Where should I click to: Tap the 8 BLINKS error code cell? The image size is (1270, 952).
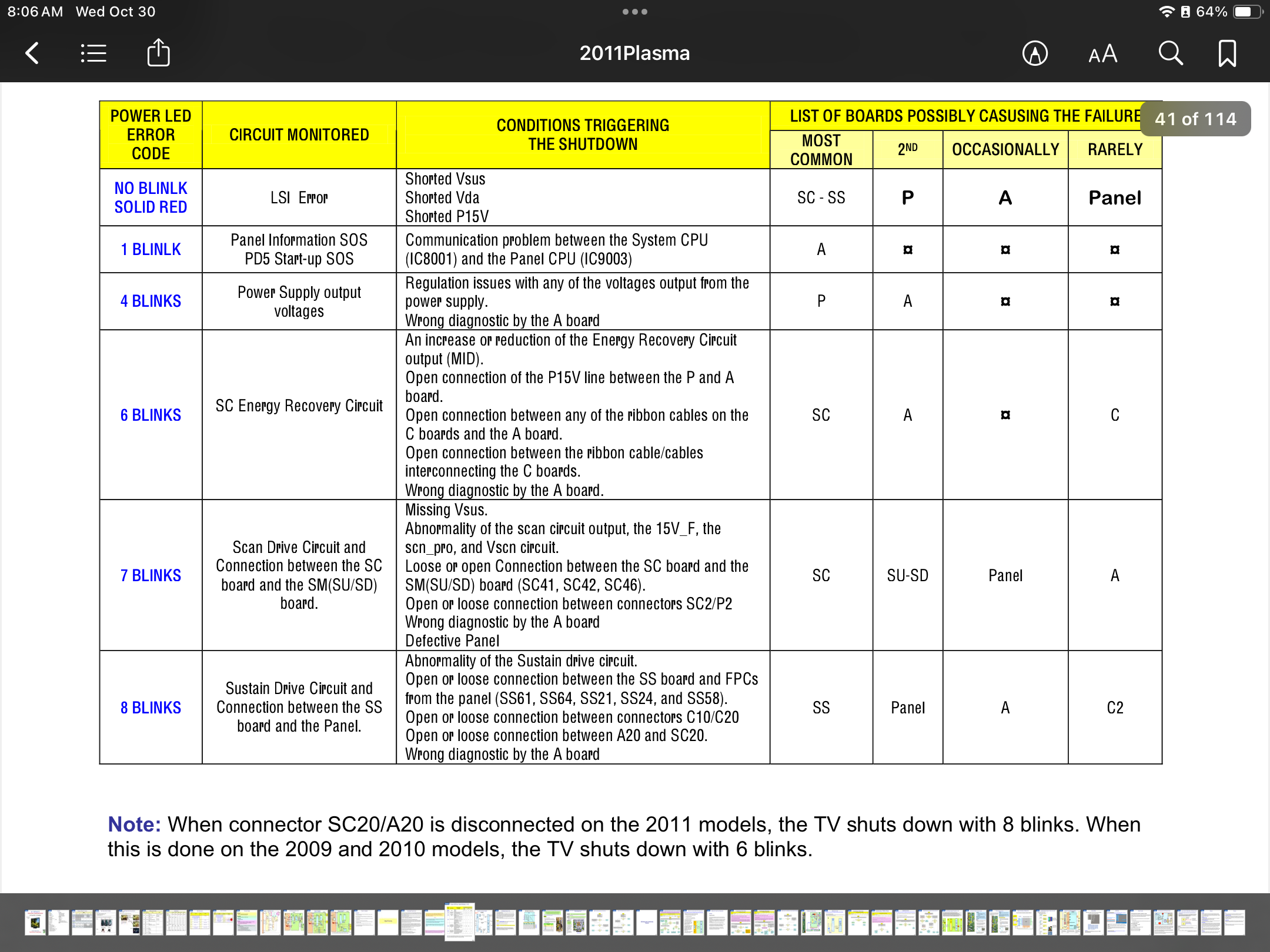(151, 708)
